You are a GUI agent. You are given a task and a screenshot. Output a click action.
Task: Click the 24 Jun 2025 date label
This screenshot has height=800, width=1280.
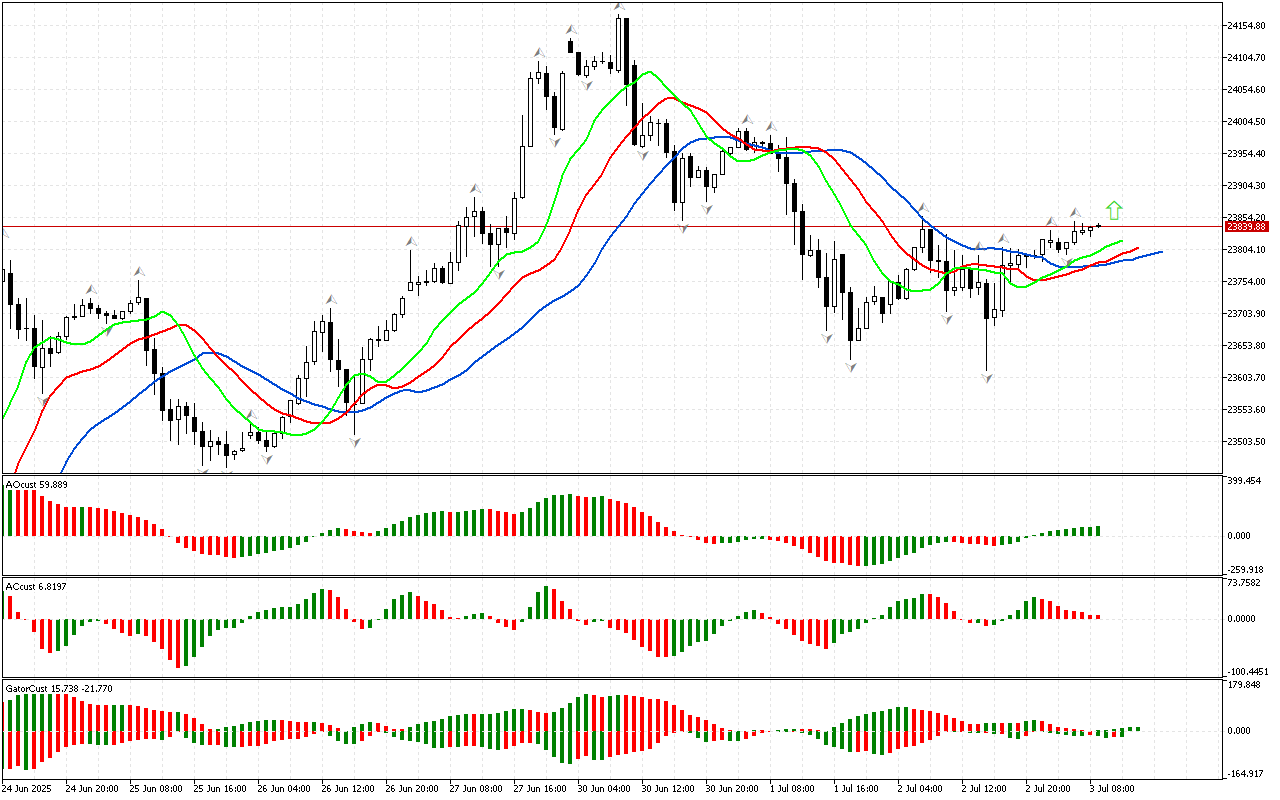click(30, 789)
